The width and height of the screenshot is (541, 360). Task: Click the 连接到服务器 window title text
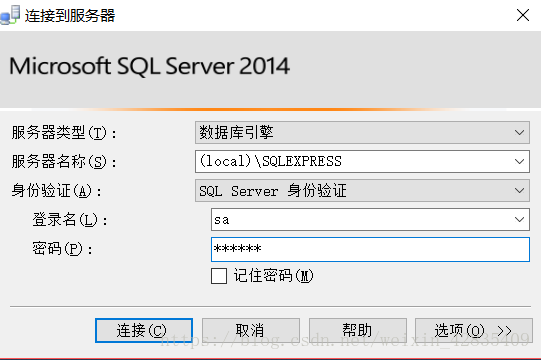[70, 16]
